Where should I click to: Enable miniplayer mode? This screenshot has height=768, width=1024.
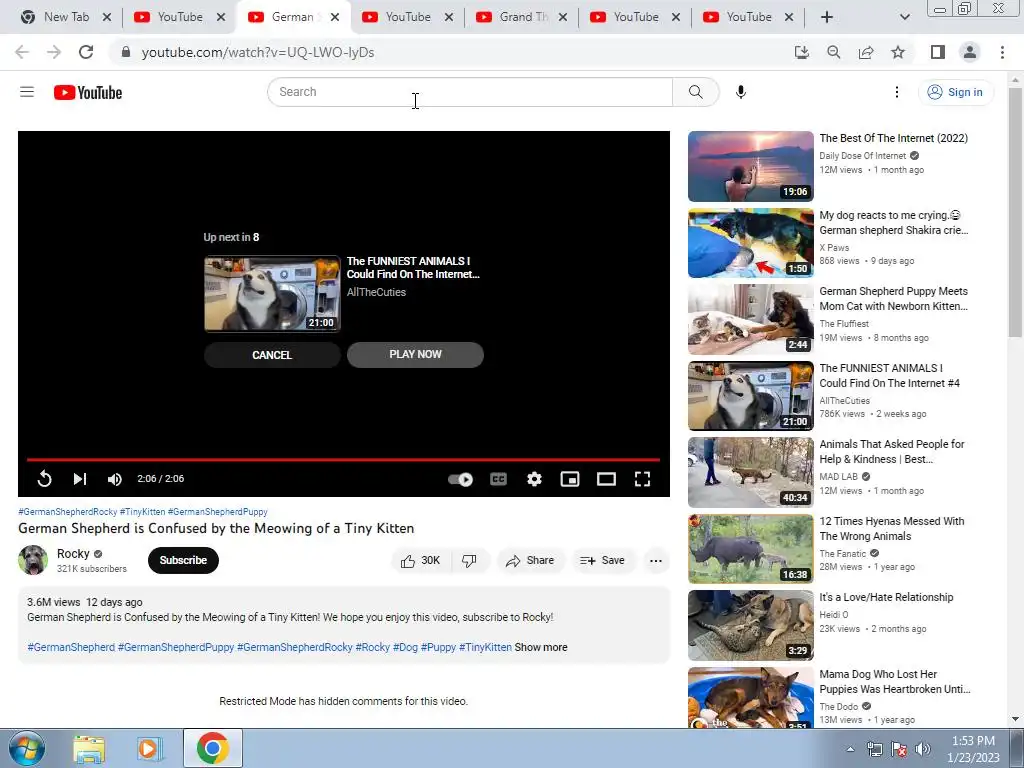point(570,479)
